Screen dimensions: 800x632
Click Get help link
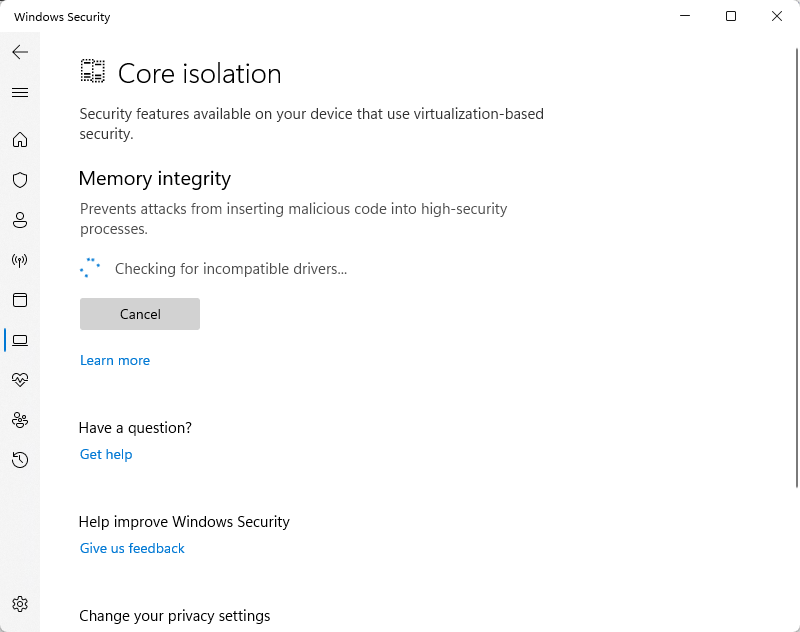105,454
